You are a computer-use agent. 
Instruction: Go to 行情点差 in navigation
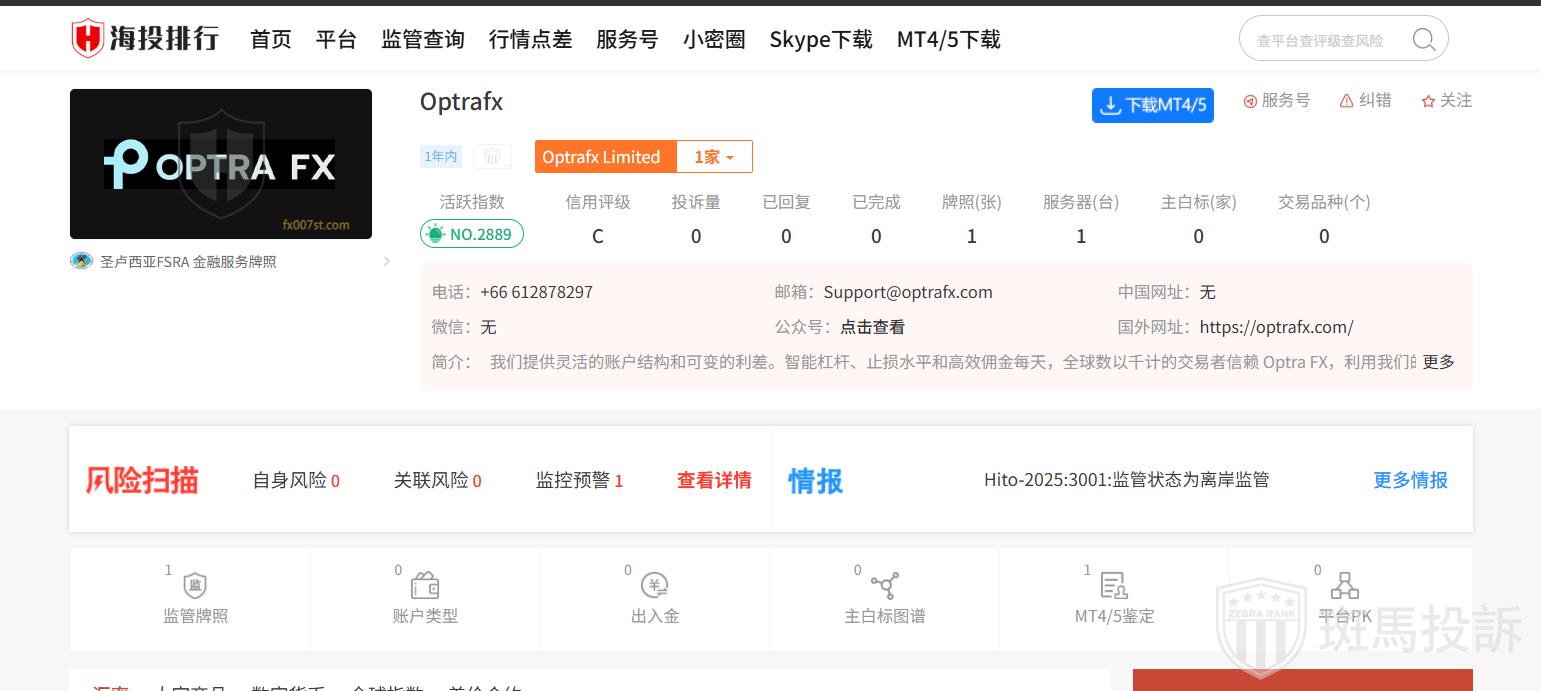530,40
